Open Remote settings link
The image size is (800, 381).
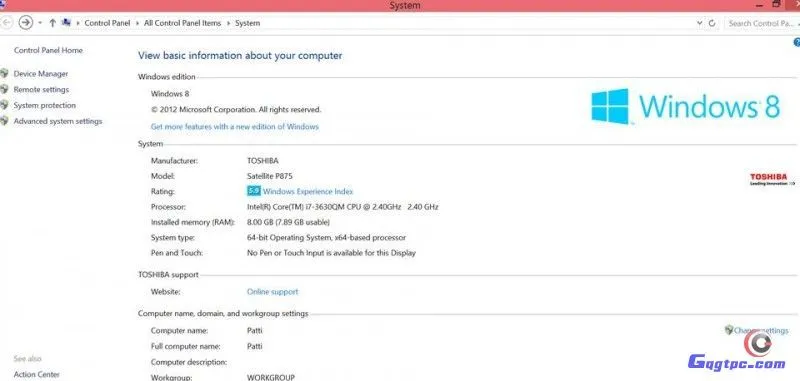41,89
